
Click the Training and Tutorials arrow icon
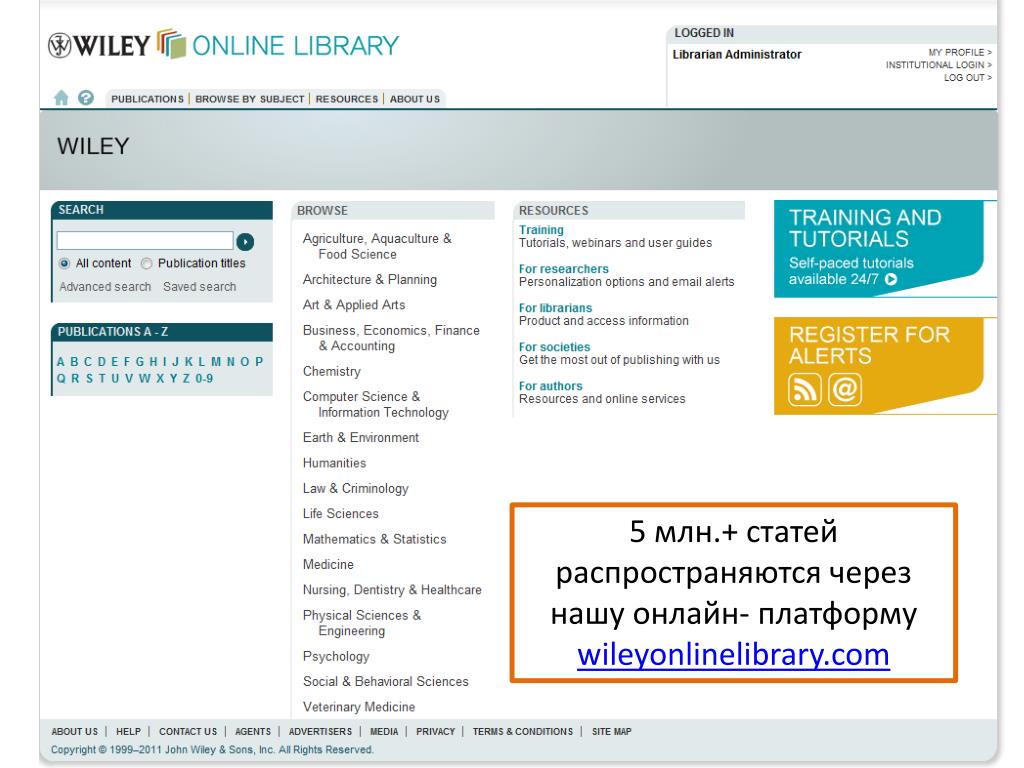pyautogui.click(x=891, y=280)
